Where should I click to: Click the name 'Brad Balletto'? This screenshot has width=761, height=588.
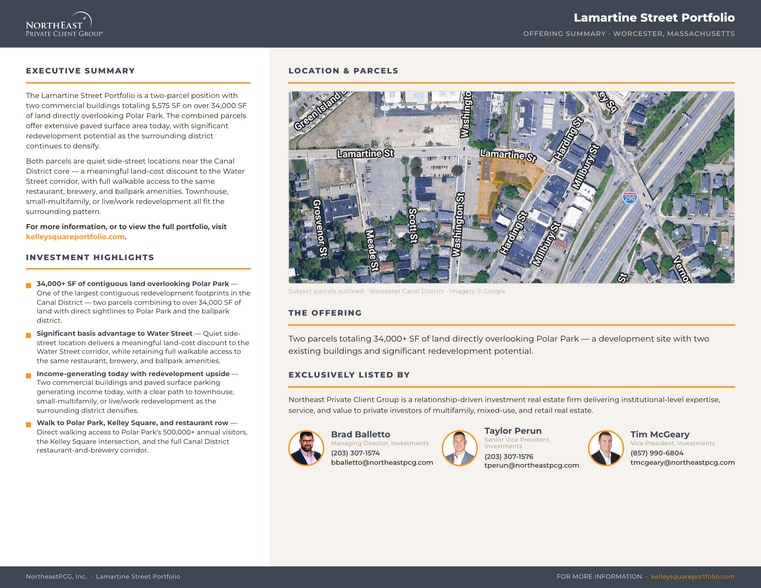(x=361, y=434)
